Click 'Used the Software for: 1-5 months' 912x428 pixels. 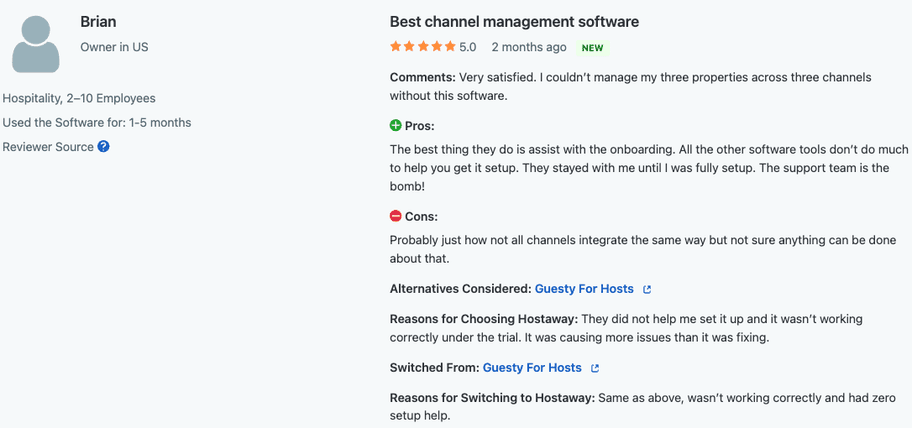pyautogui.click(x=97, y=122)
